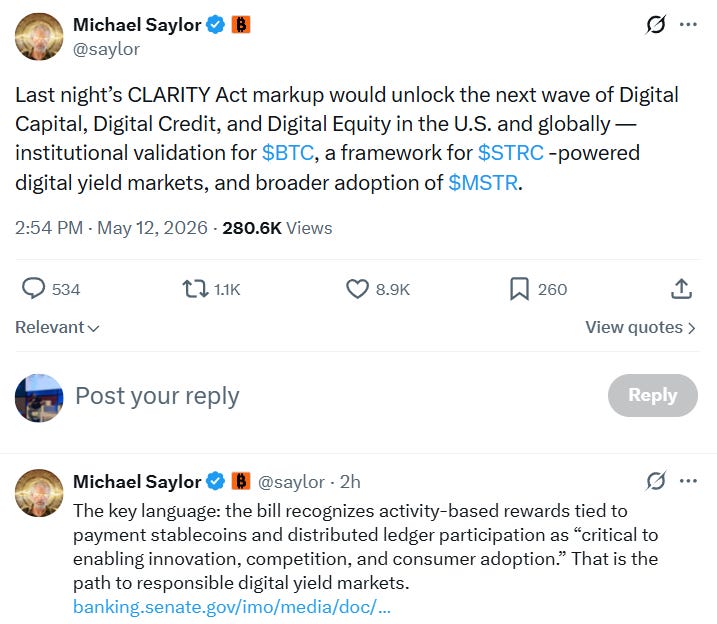Open Michael Saylor's profile avatar at top
The image size is (717, 624).
(x=39, y=37)
